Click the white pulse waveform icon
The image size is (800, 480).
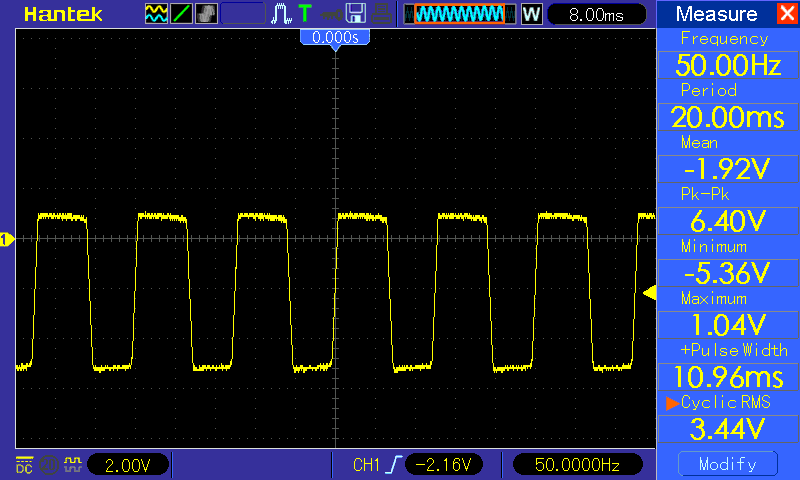281,14
